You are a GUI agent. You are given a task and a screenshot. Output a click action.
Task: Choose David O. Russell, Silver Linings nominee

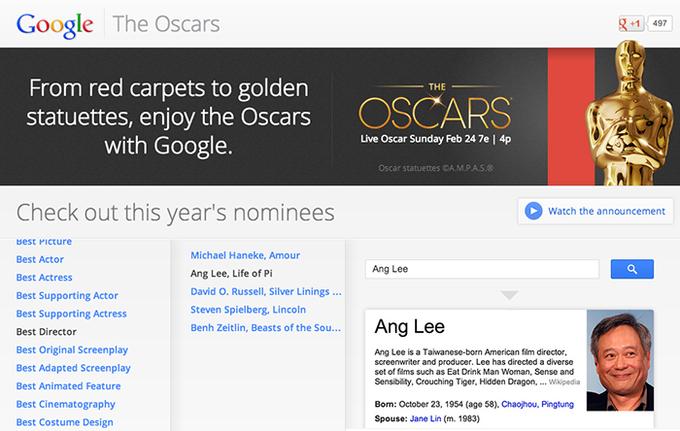(x=266, y=291)
